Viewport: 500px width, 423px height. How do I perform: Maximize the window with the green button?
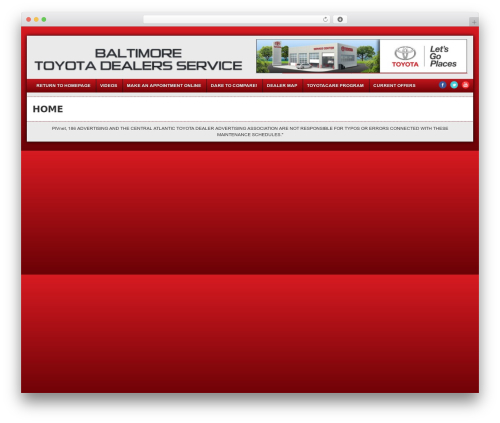pyautogui.click(x=44, y=19)
